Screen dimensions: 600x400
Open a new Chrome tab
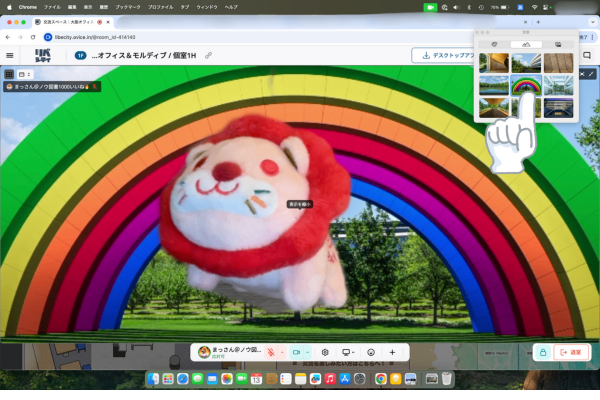pyautogui.click(x=538, y=22)
